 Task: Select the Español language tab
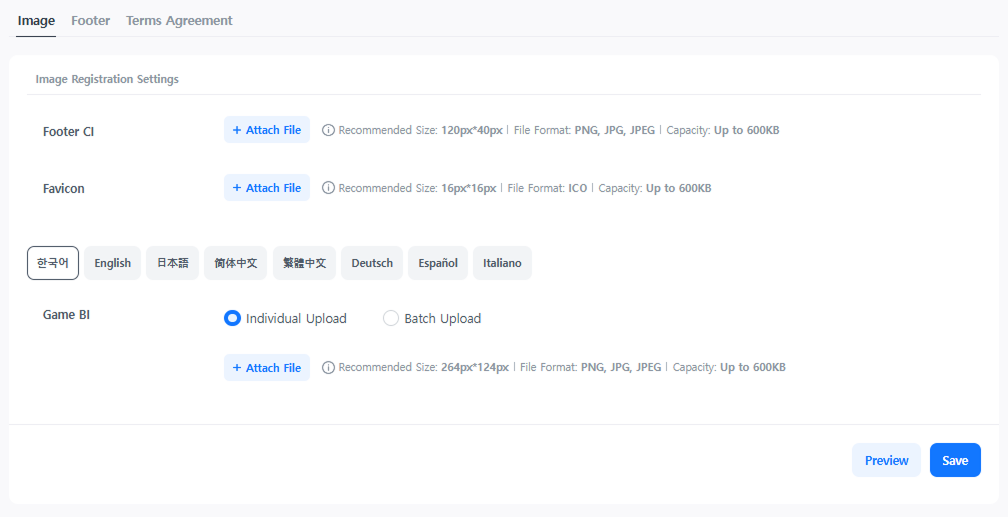(438, 263)
